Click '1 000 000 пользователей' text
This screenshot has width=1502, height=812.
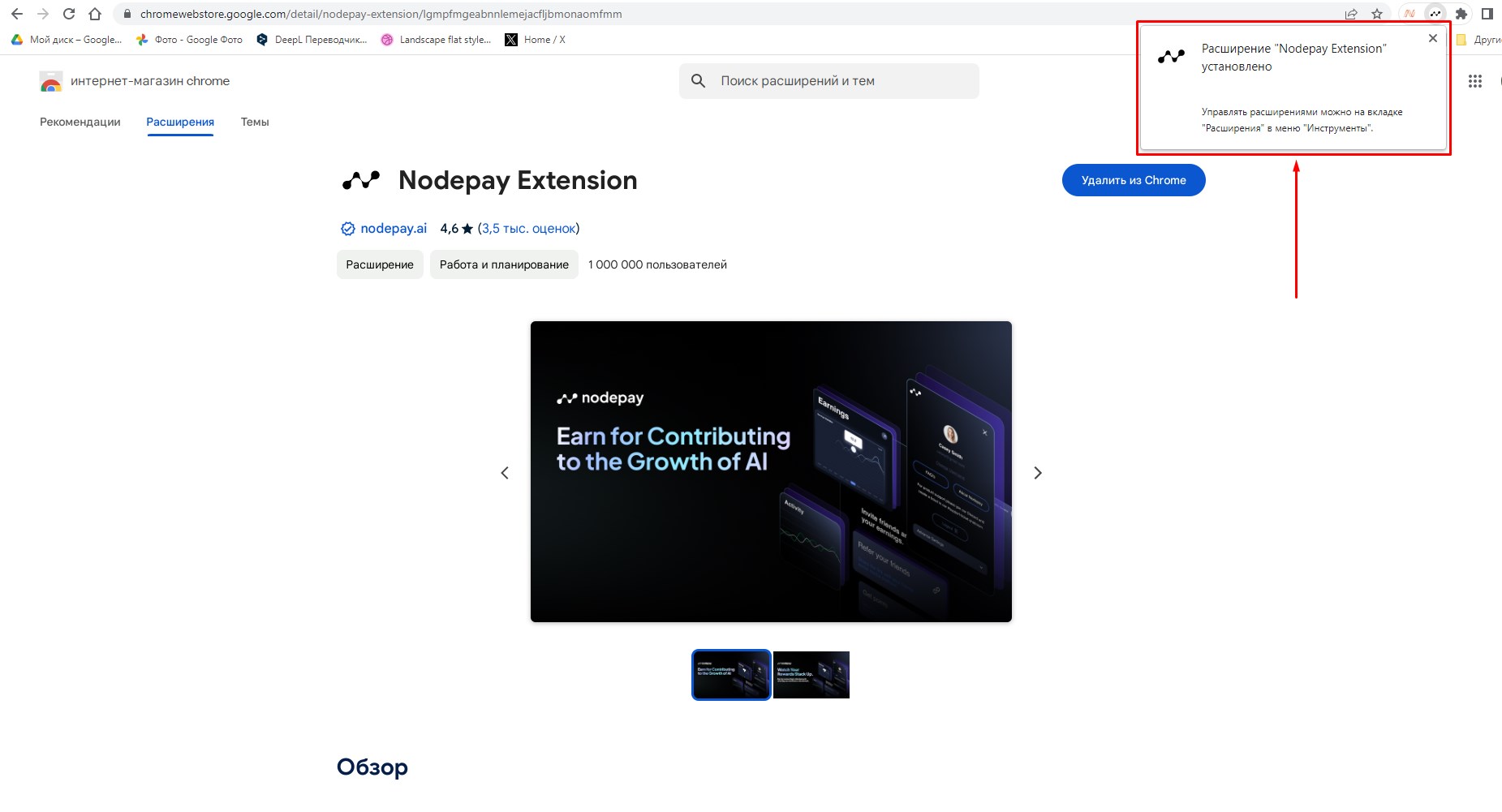(x=657, y=264)
